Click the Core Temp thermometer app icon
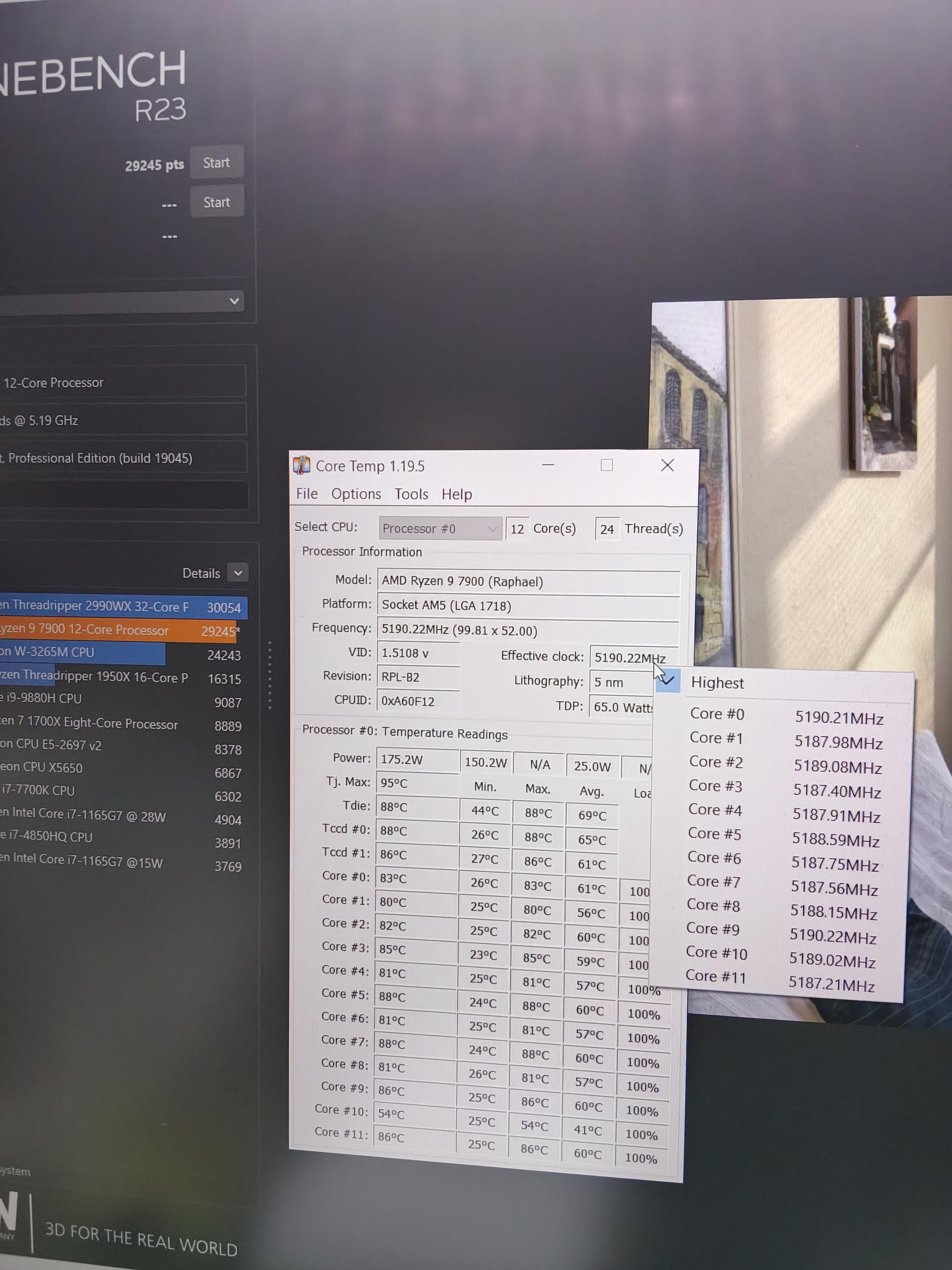952x1270 pixels. point(301,465)
